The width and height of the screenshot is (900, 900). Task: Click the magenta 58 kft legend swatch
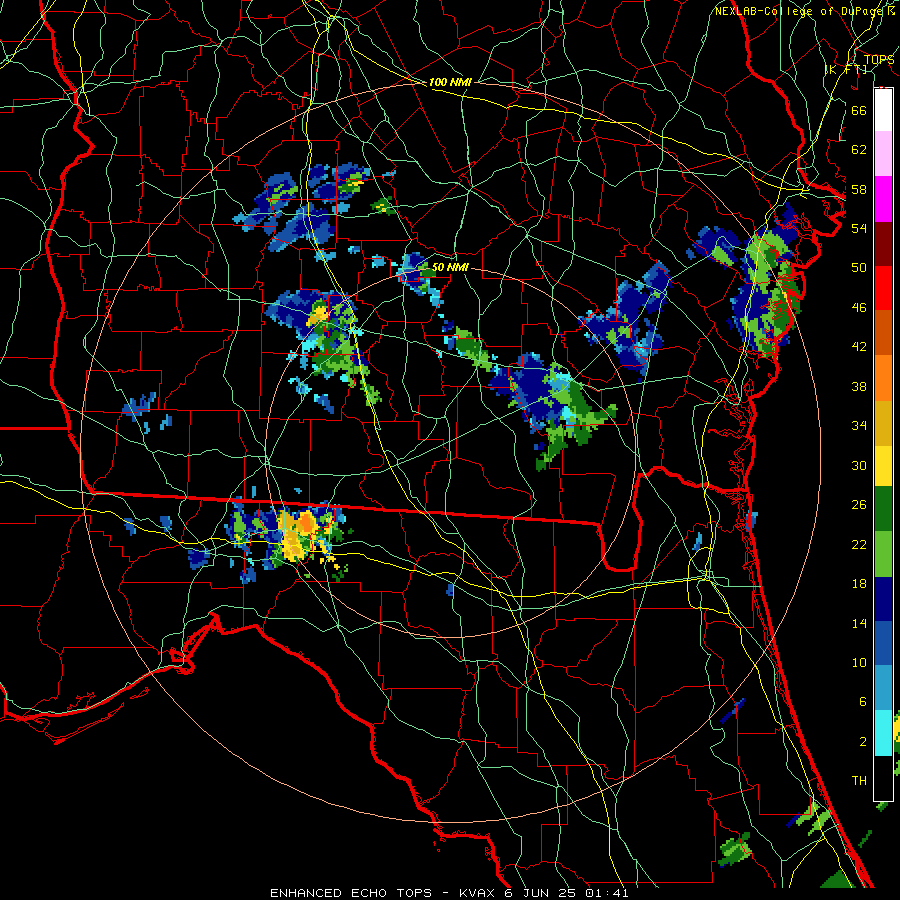point(883,199)
